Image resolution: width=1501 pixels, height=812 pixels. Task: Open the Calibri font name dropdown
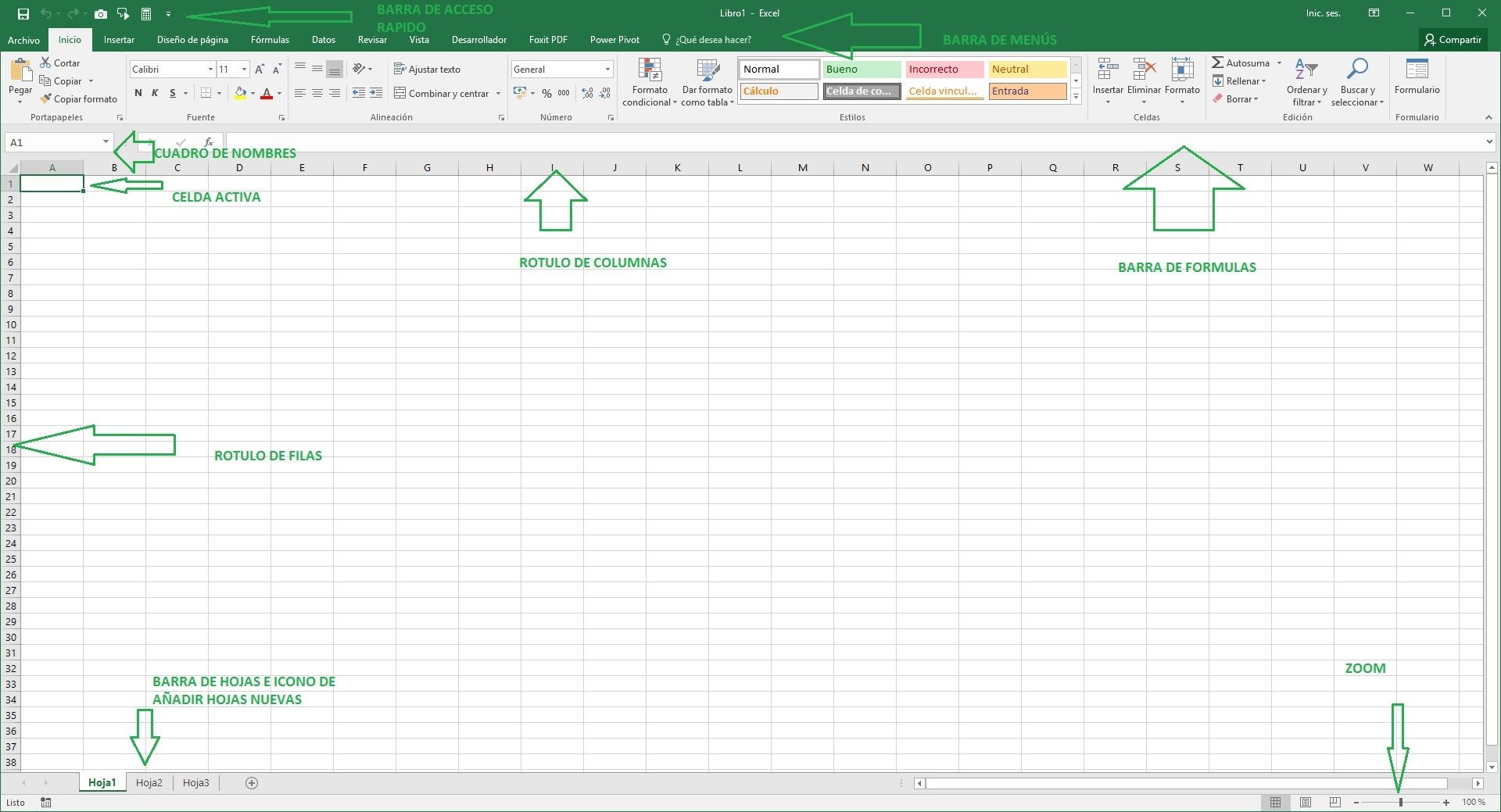tap(210, 70)
